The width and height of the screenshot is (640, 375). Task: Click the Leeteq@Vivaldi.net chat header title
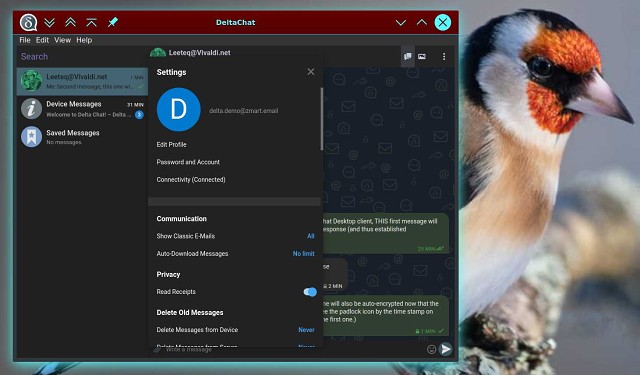(200, 53)
